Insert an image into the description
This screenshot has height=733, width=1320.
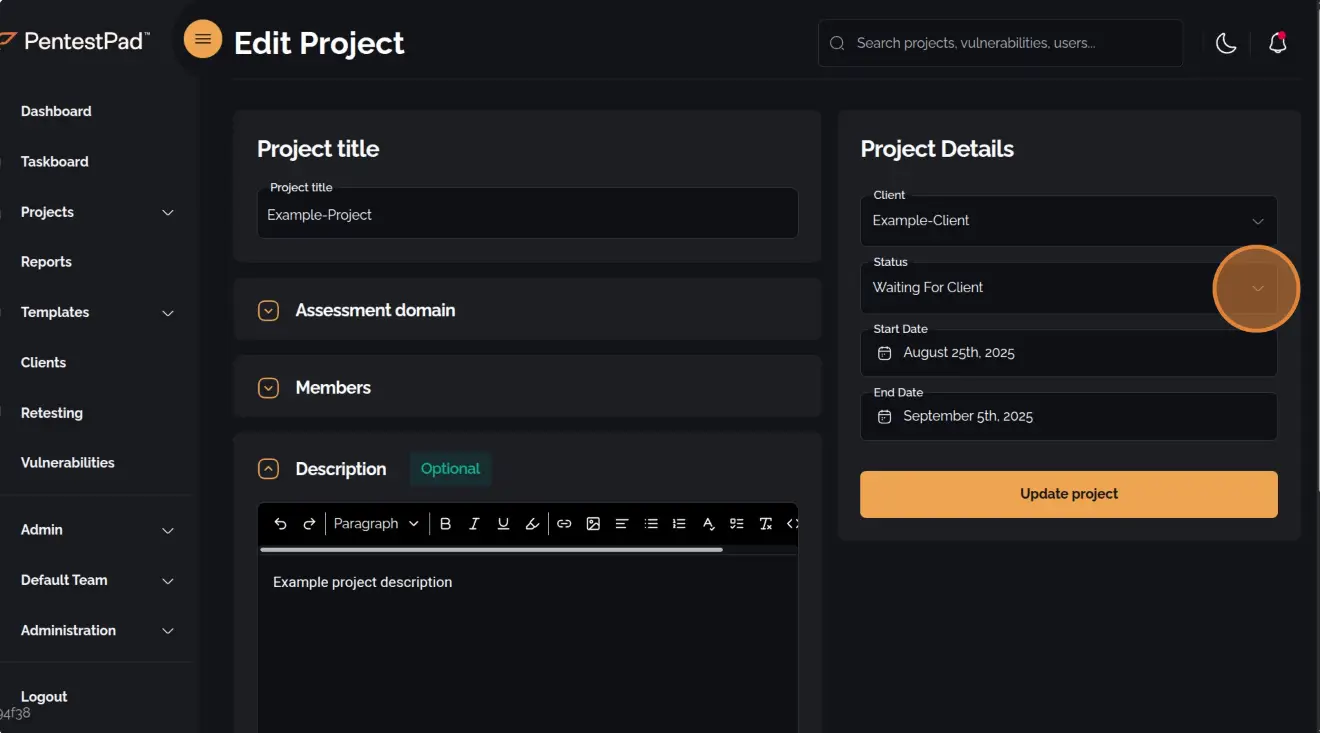(x=594, y=523)
